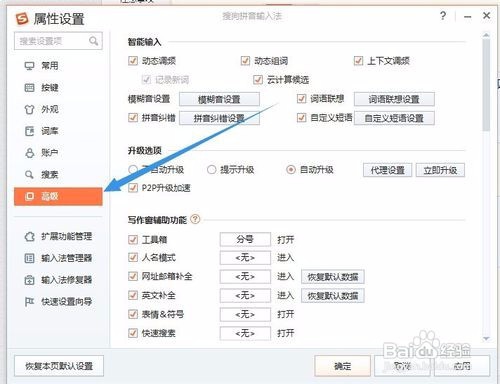Click the 立即升级 button
The width and height of the screenshot is (500, 384).
point(440,170)
